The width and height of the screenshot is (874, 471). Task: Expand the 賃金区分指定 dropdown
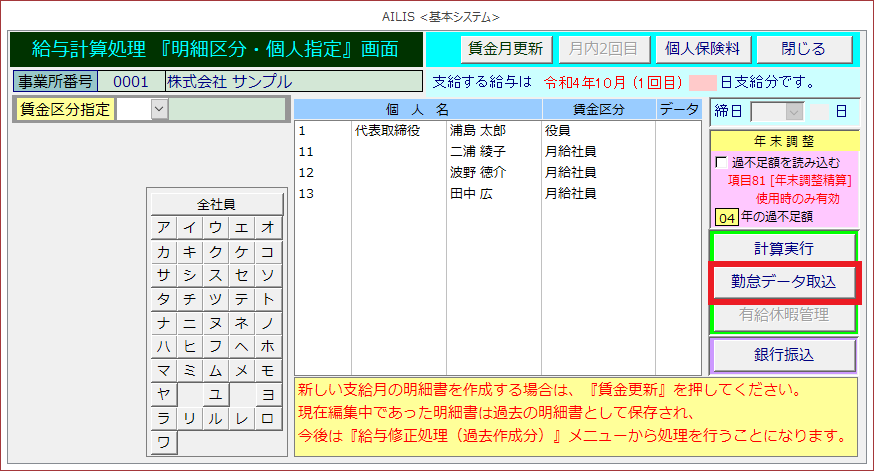point(159,109)
